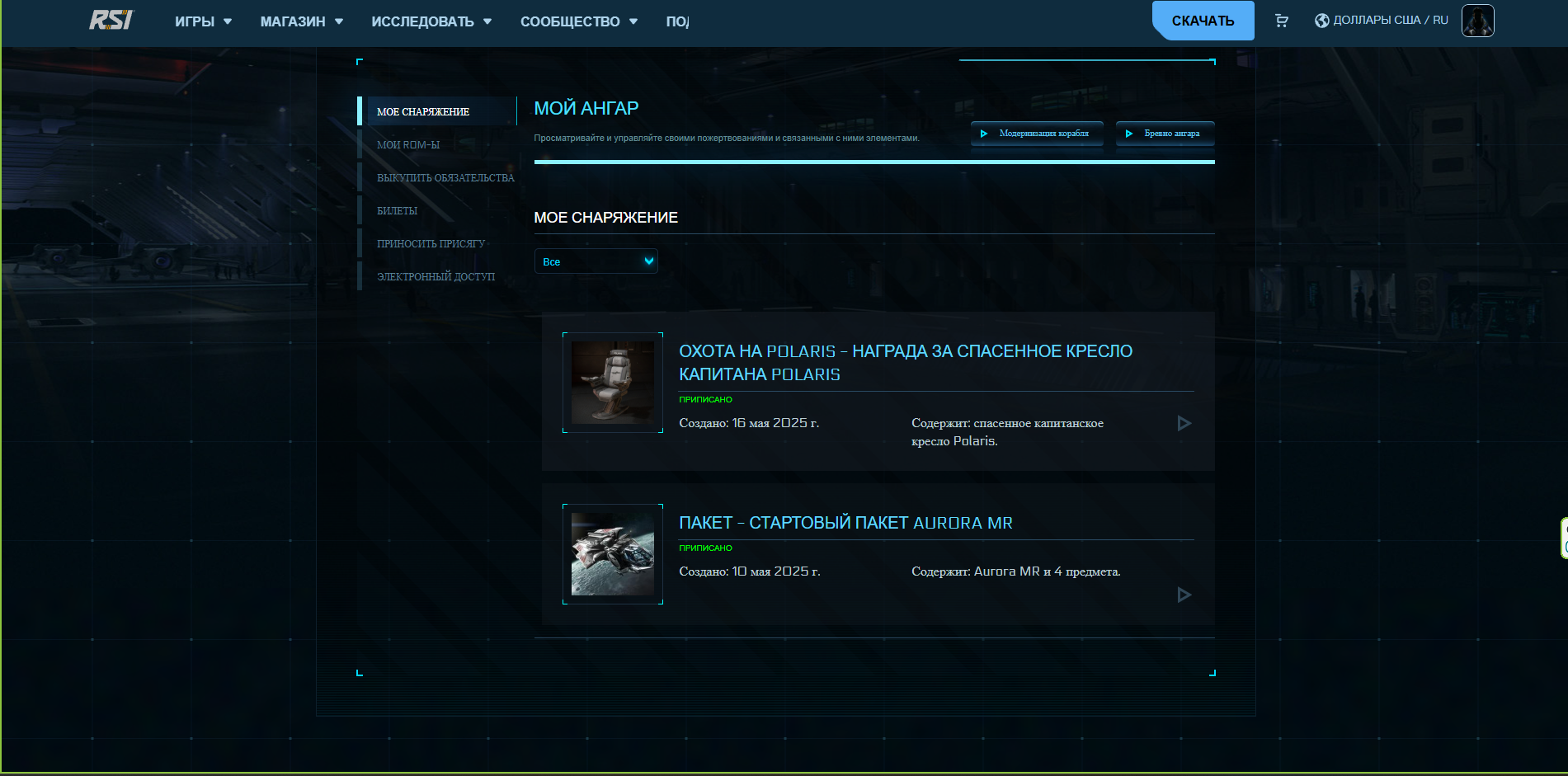
Task: Select ДОЛЛАРЫ США / RU currency selector
Action: click(x=1381, y=21)
